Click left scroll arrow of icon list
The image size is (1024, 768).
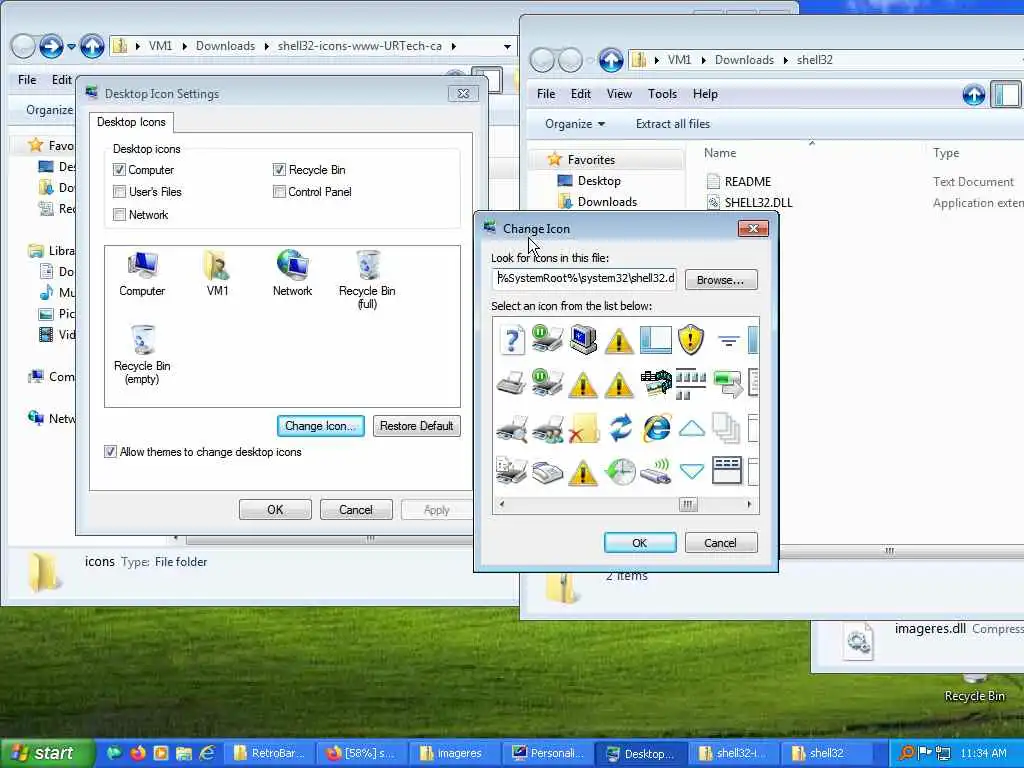502,504
